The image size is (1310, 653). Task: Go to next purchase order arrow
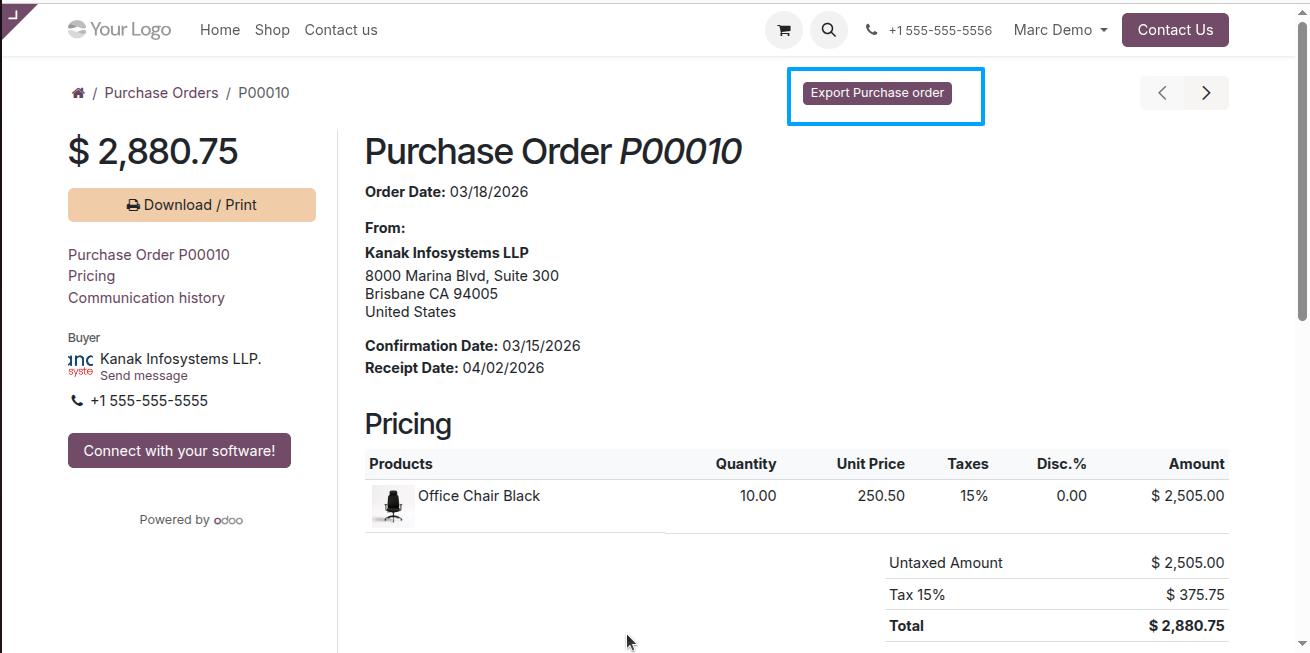(x=1206, y=93)
